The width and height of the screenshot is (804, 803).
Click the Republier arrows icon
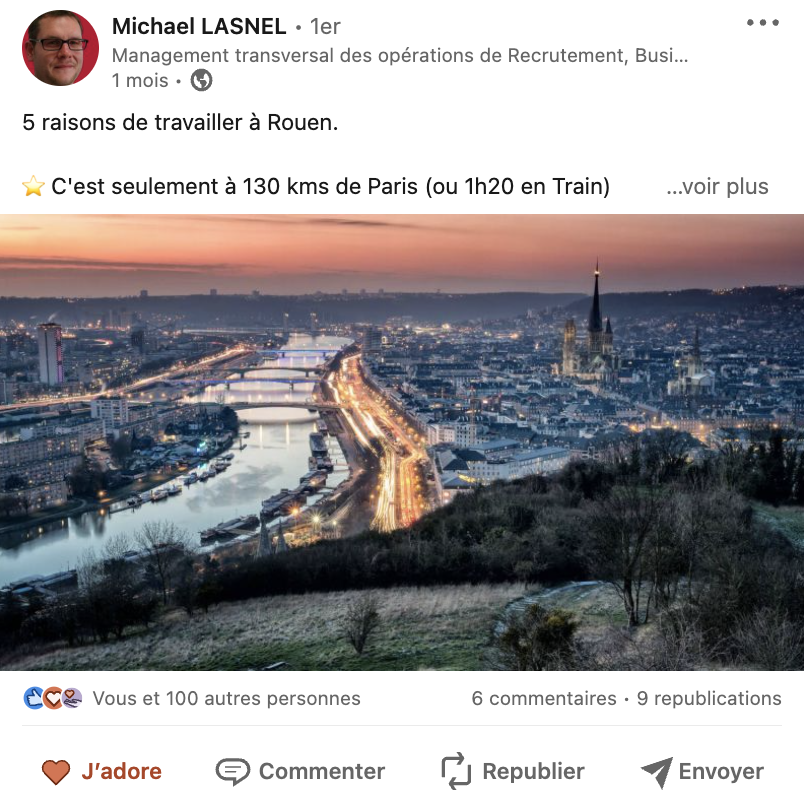click(x=456, y=771)
